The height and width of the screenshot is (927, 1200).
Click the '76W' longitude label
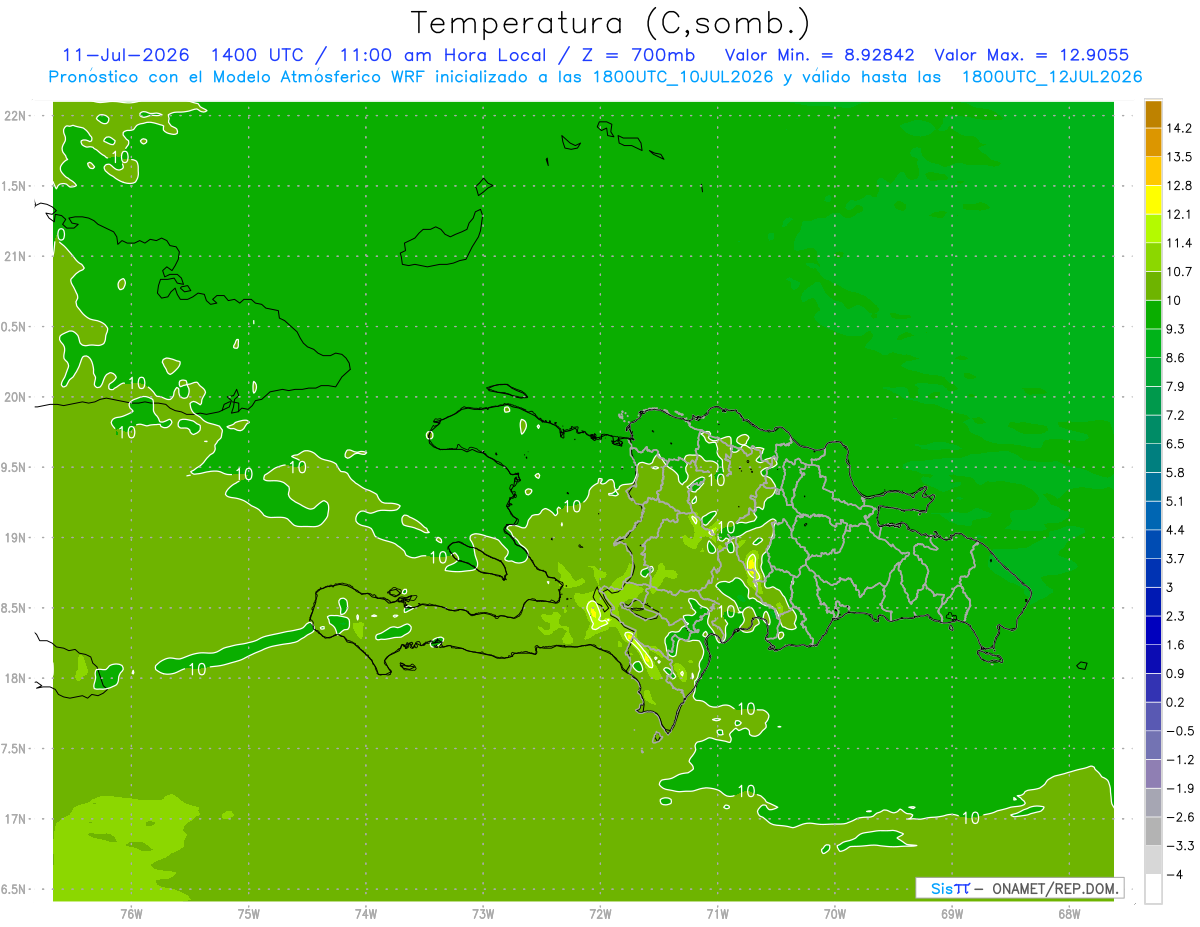coord(132,913)
